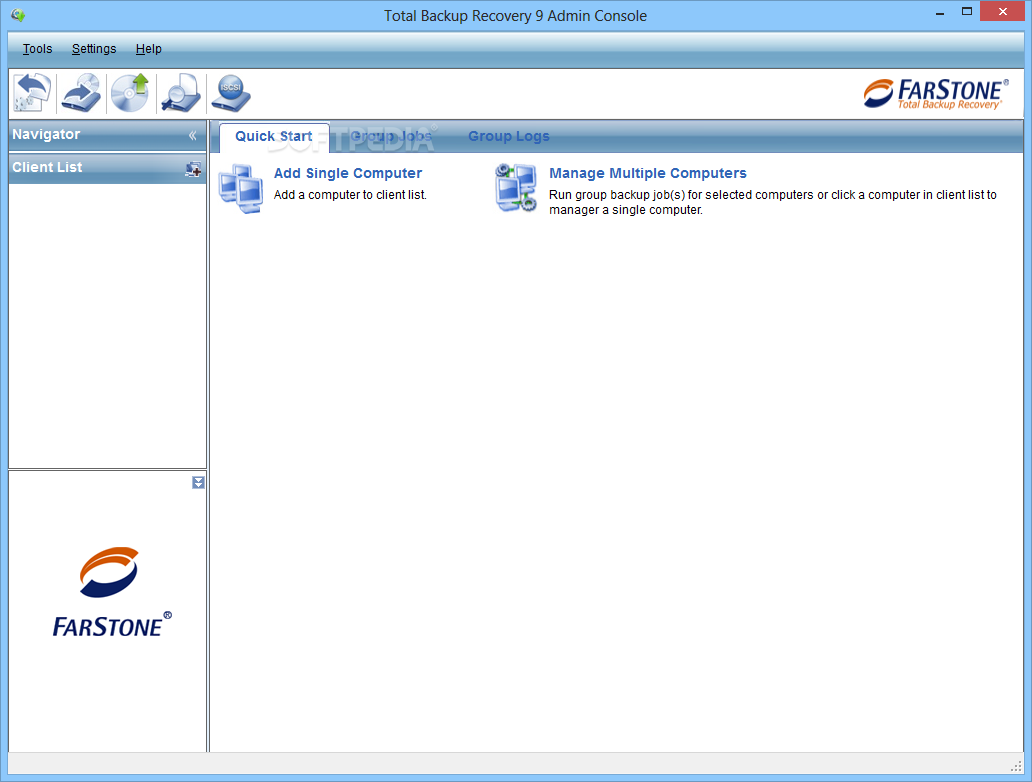
Task: Click the Manage Multiple Computers link
Action: coord(648,173)
